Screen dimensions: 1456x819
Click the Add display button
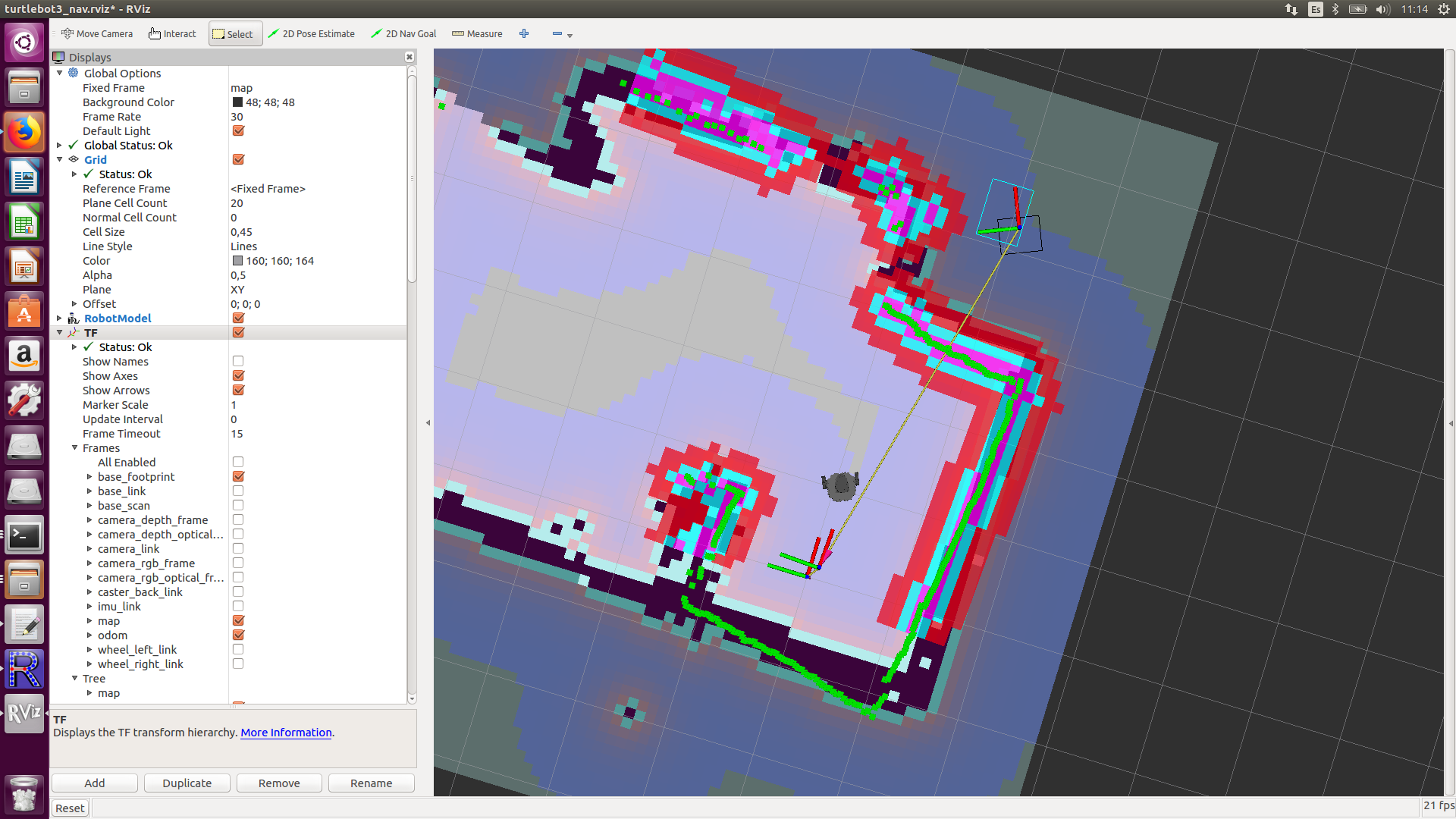tap(95, 783)
